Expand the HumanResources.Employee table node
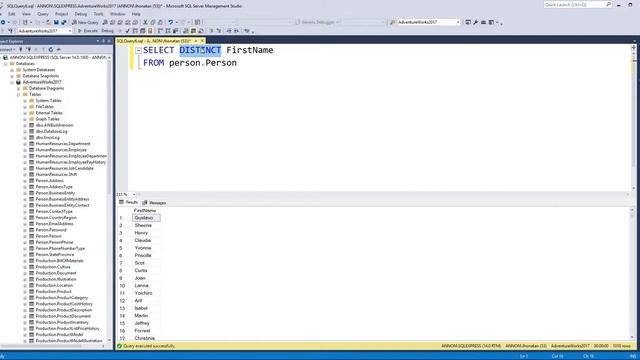Viewport: 640px width, 360px height. click(x=25, y=150)
